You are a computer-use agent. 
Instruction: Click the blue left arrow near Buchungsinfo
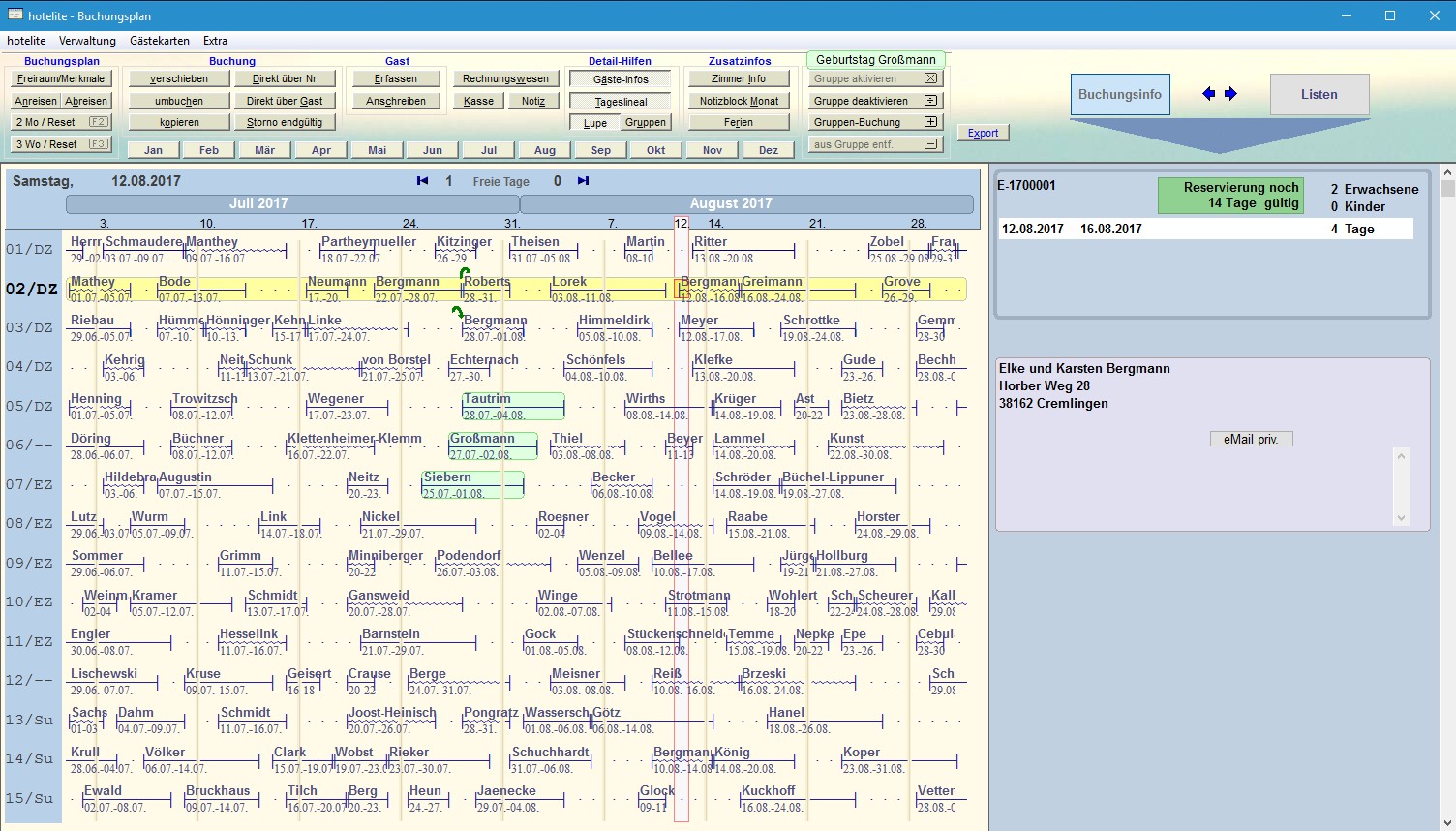tap(1208, 94)
